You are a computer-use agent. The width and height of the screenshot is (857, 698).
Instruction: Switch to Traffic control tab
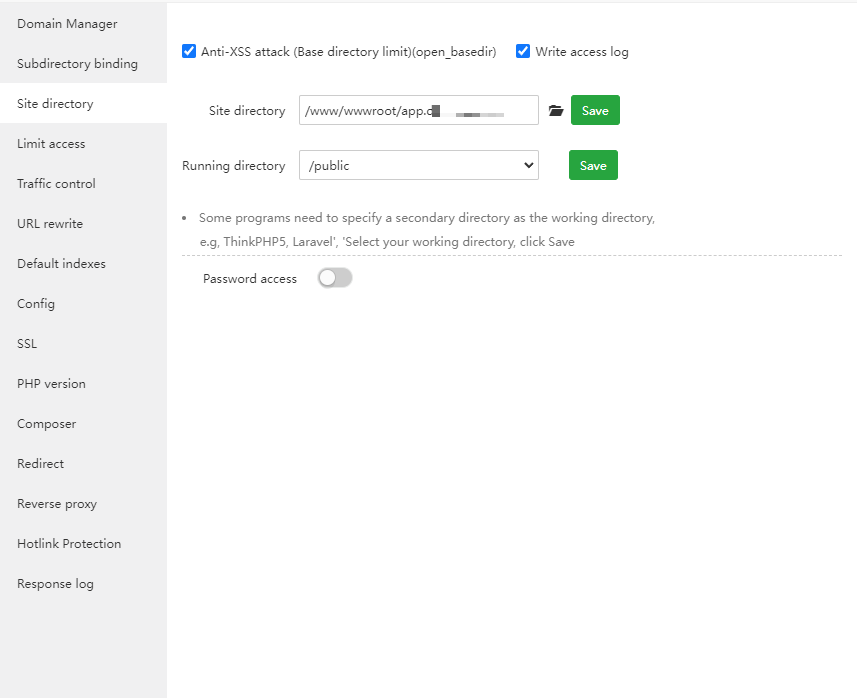tap(83, 183)
